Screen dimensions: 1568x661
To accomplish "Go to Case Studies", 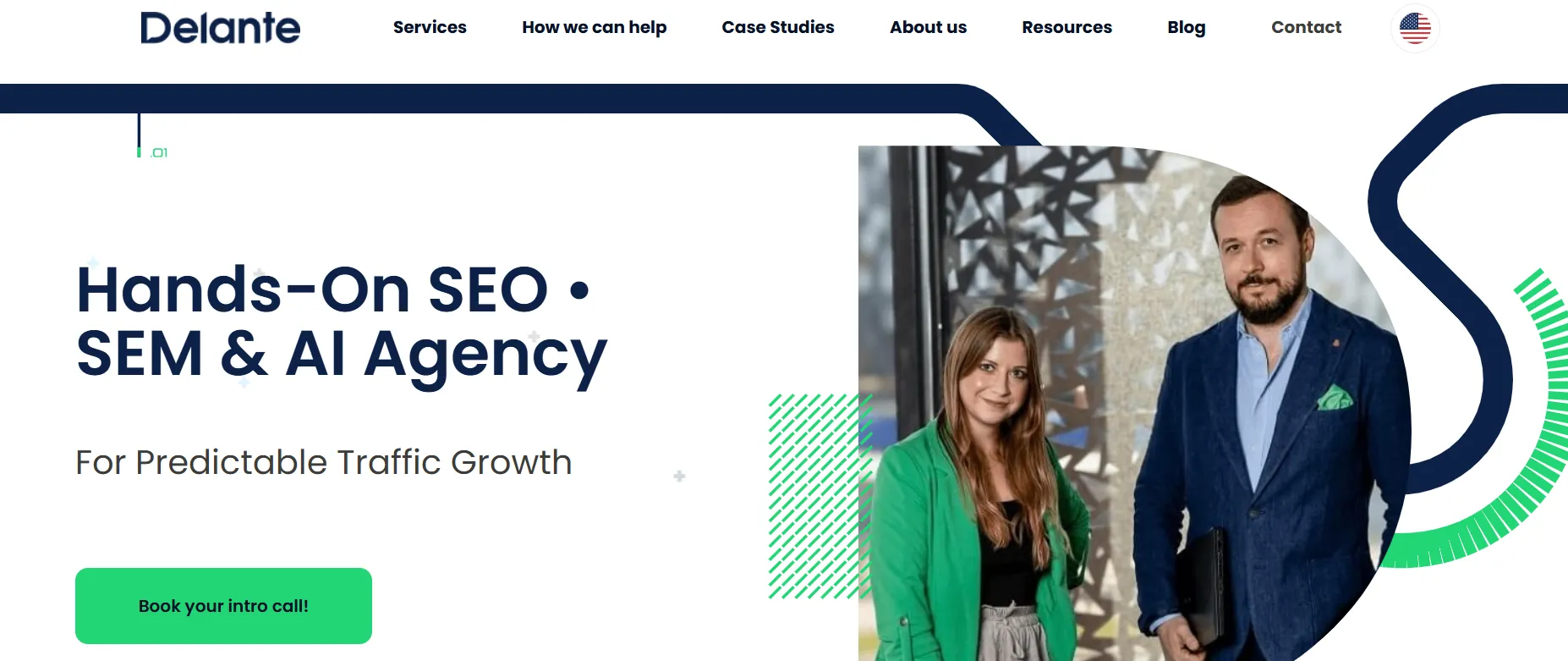I will (x=778, y=27).
